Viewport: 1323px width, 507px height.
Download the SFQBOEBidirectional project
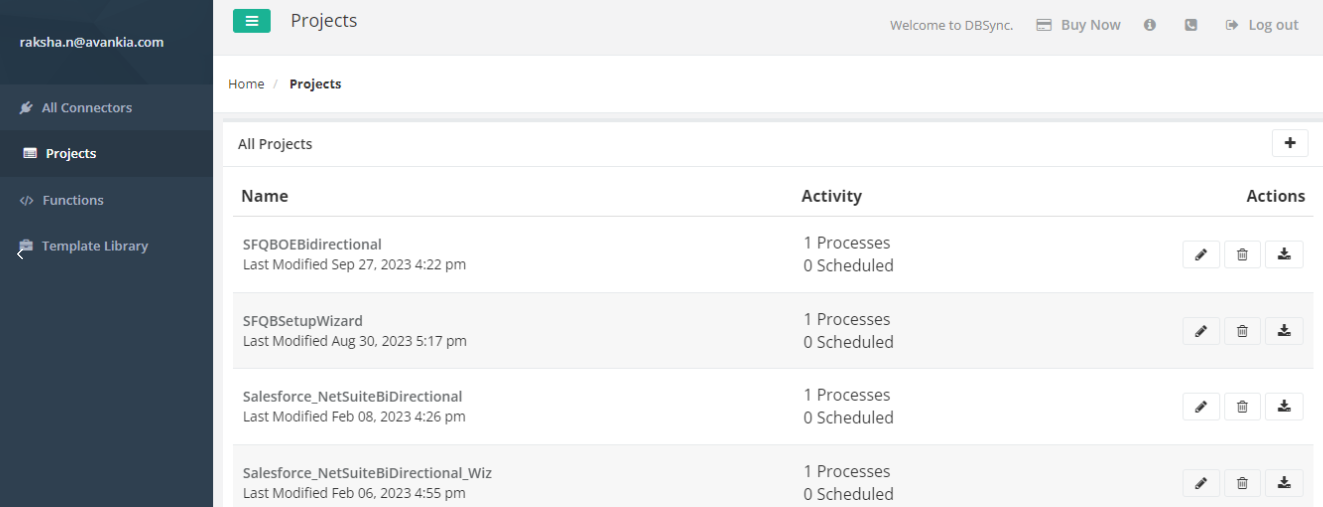1284,255
